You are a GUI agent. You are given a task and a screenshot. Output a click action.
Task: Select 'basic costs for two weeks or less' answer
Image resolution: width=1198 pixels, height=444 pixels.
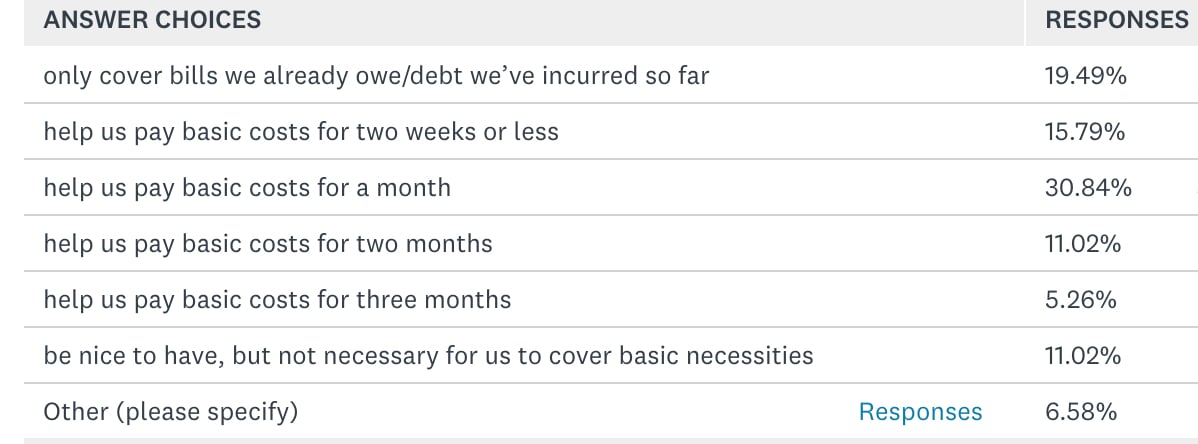coord(301,131)
